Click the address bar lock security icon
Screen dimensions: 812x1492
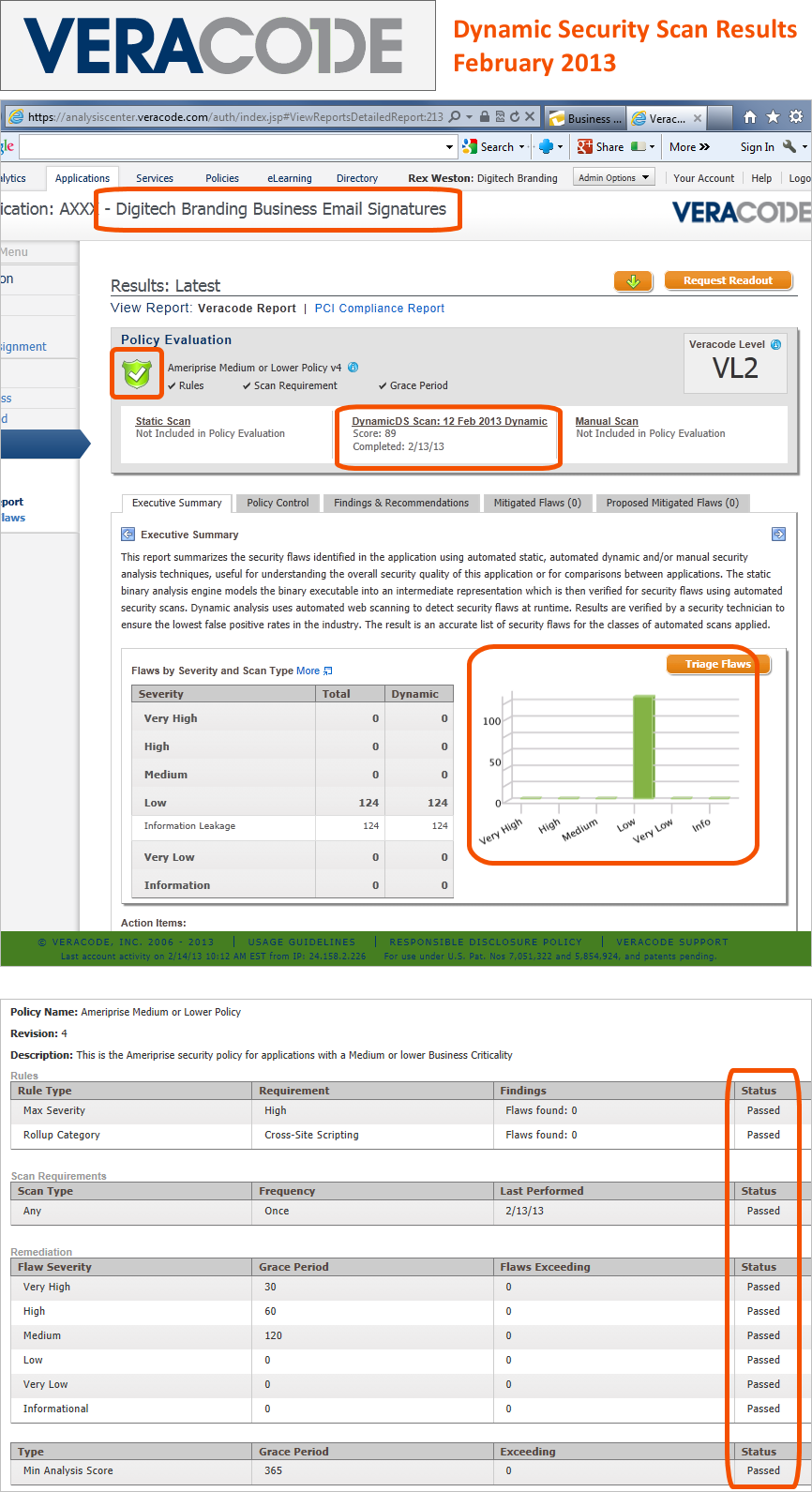coord(484,117)
